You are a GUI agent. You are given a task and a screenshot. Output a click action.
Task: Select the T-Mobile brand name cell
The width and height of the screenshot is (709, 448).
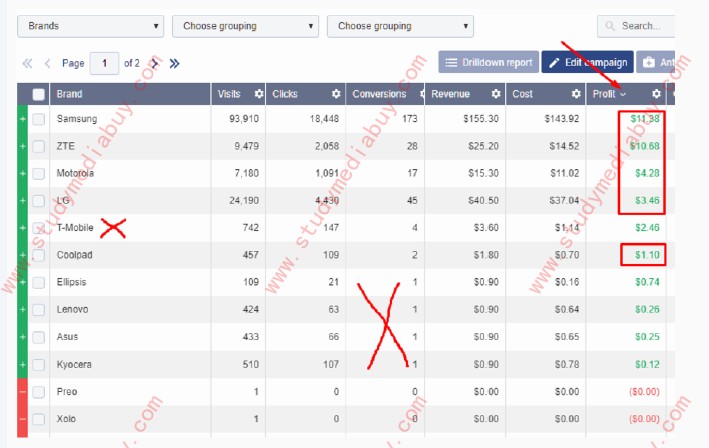pos(75,227)
